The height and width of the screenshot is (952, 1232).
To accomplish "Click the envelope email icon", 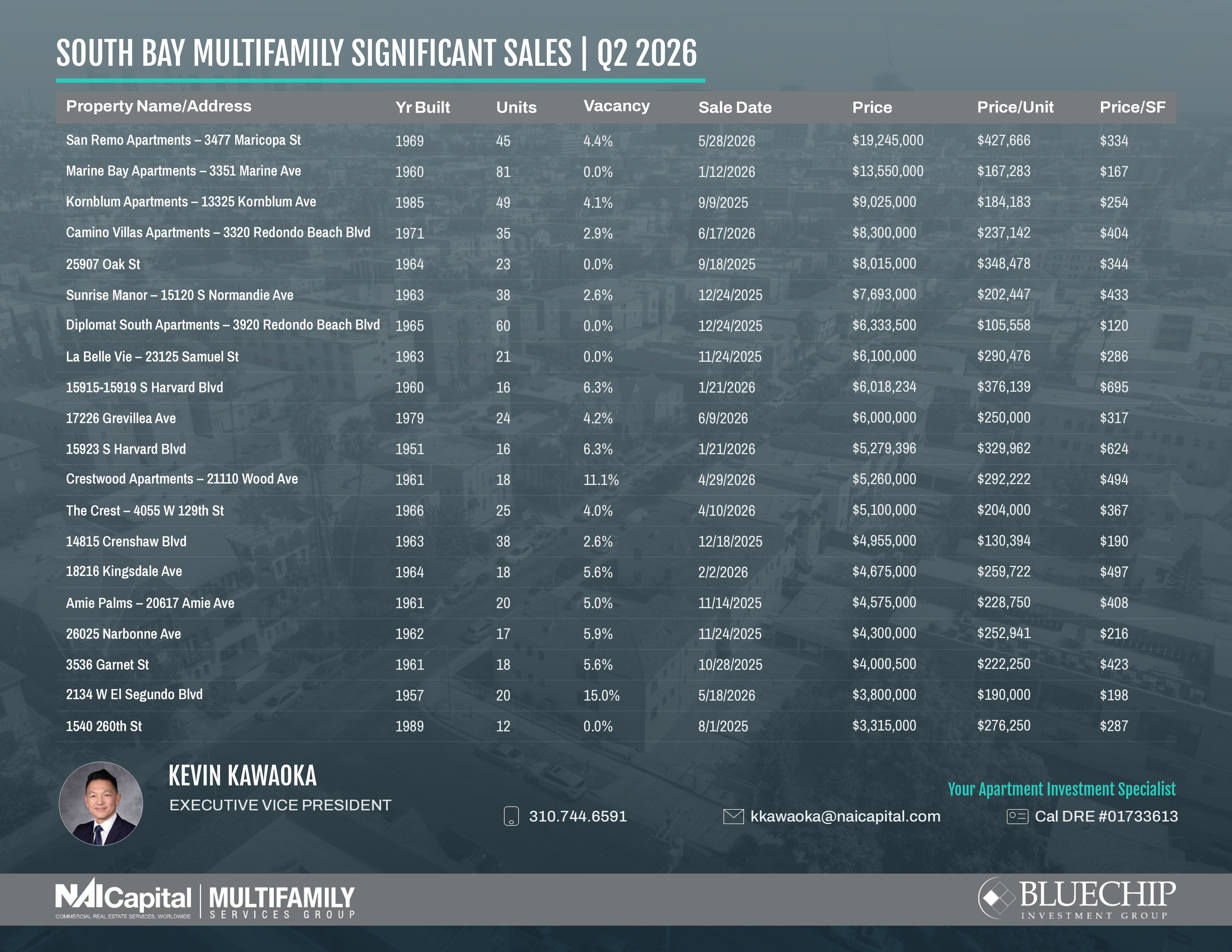I will pos(733,816).
